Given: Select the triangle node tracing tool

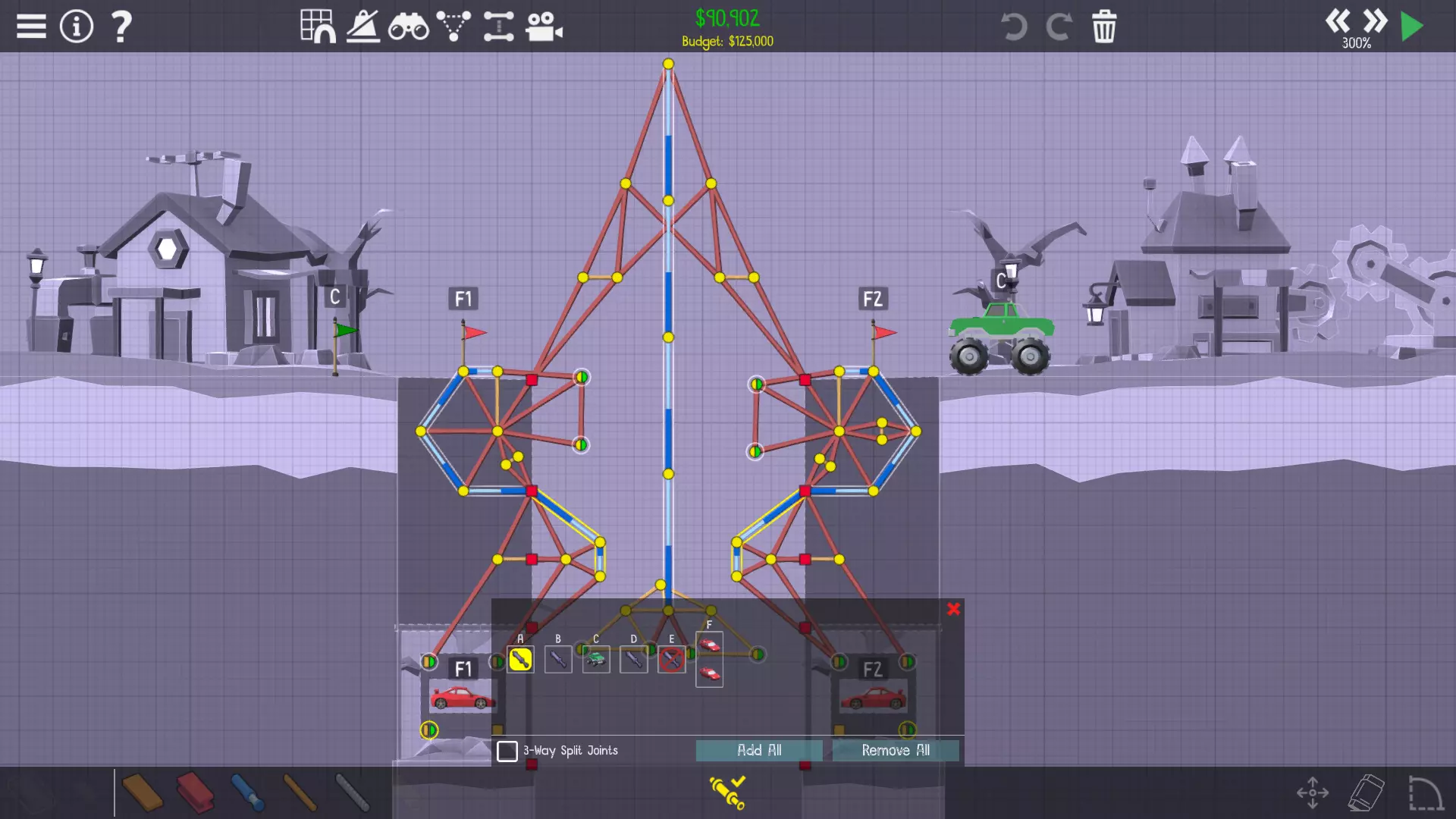Looking at the screenshot, I should (x=453, y=27).
